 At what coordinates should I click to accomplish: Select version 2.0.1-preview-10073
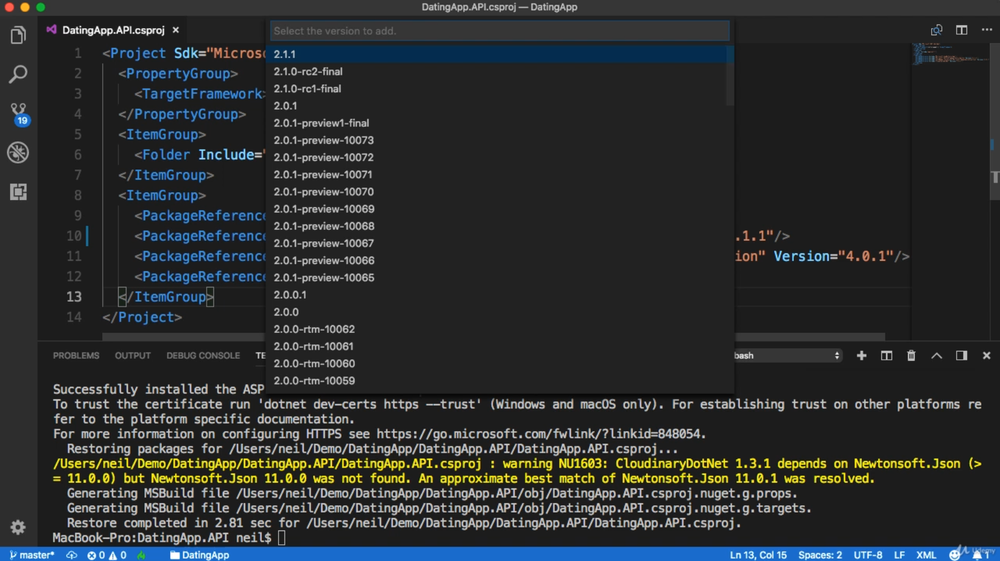coord(499,140)
